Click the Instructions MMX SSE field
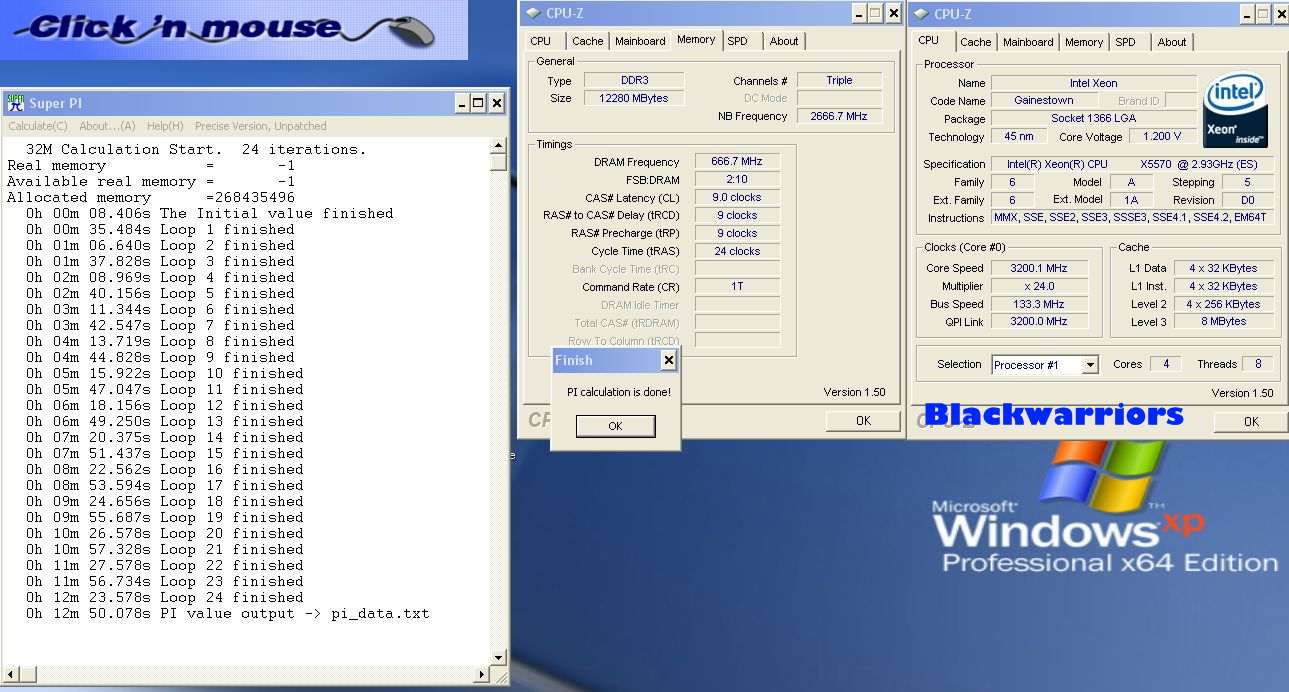 coord(1133,217)
